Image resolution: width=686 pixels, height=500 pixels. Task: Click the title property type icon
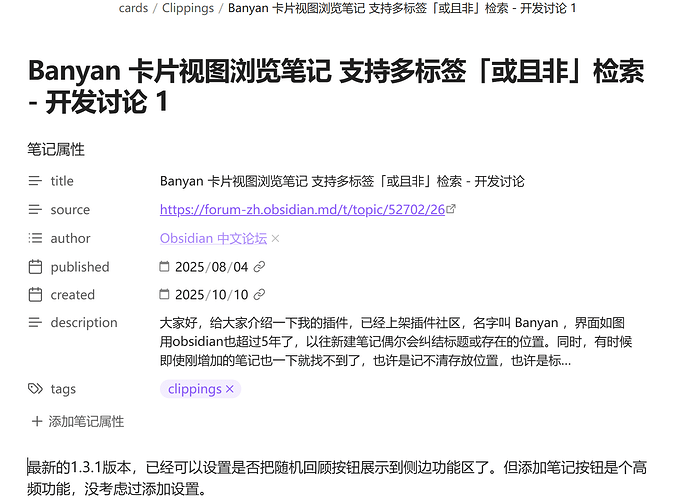pyautogui.click(x=36, y=181)
